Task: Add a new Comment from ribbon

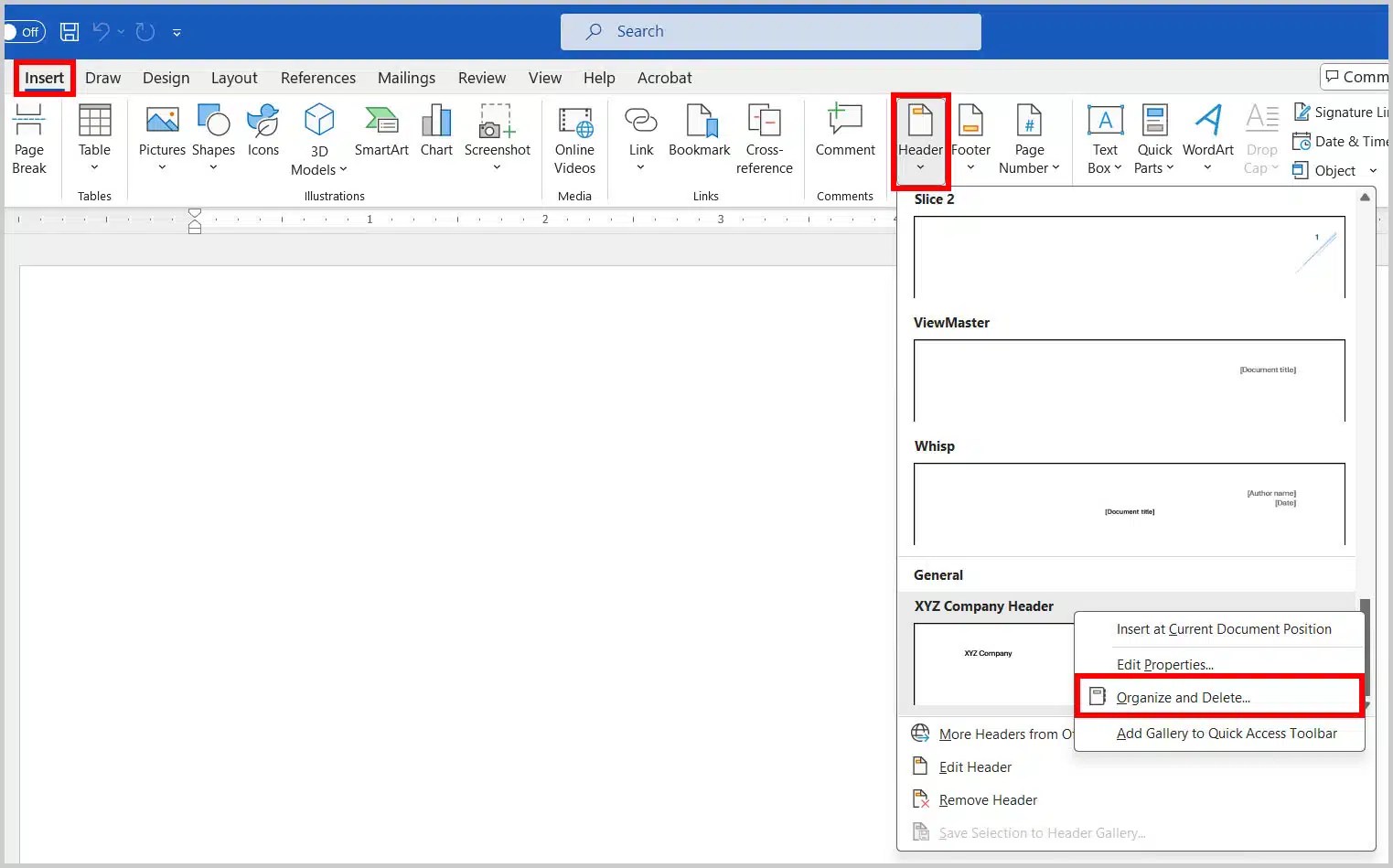Action: point(845,130)
